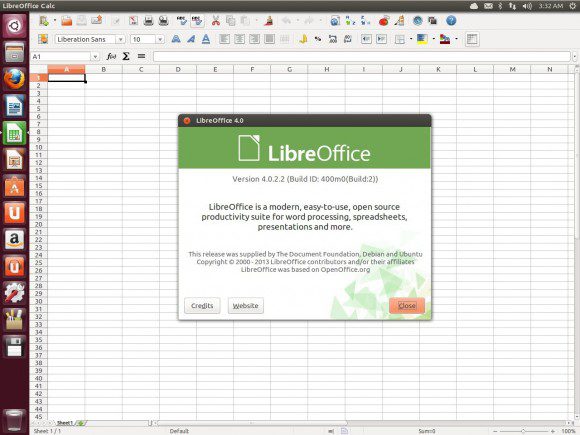Sort Ascending icon
The height and width of the screenshot is (435, 580).
coord(350,21)
